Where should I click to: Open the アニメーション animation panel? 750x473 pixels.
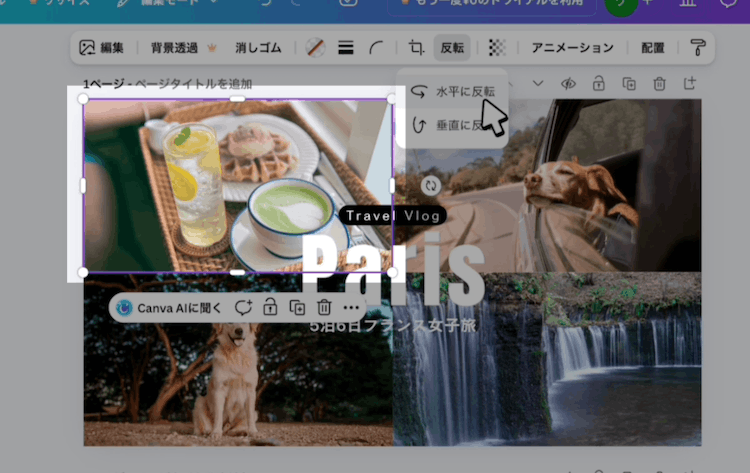click(x=573, y=48)
